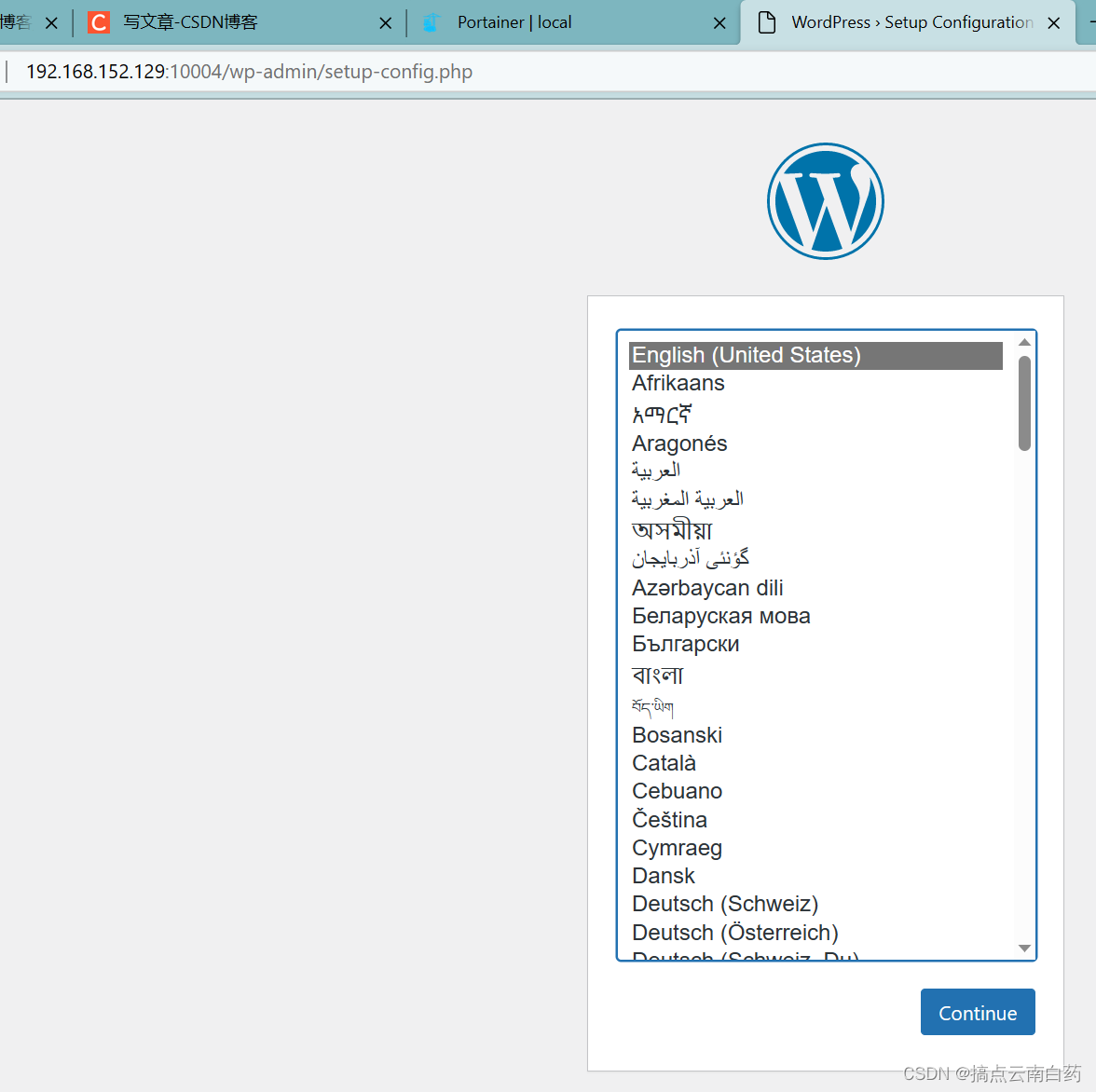Select the WordPress Setup Configuration tab

click(x=908, y=22)
